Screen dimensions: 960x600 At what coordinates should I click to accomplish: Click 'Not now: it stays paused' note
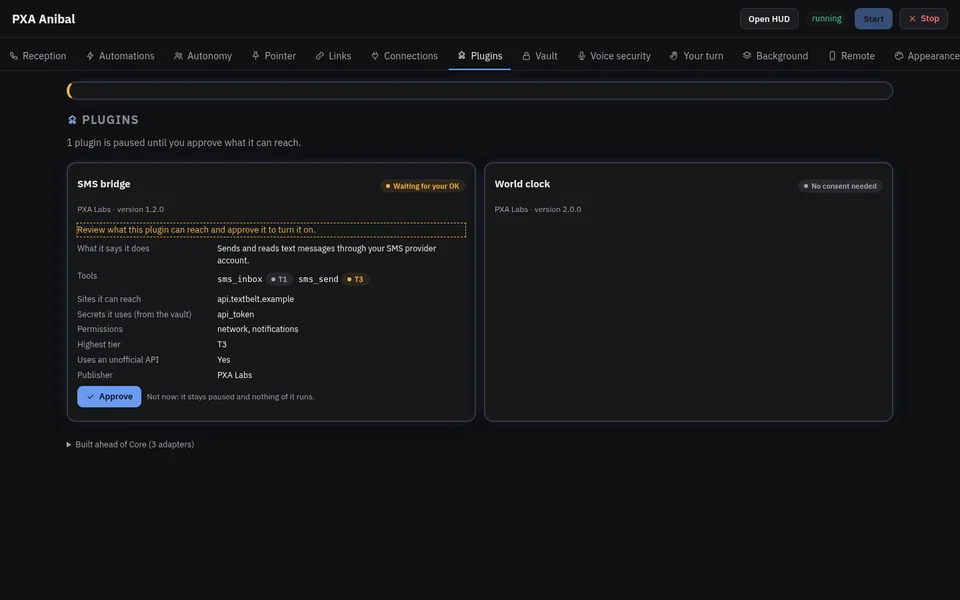[230, 397]
